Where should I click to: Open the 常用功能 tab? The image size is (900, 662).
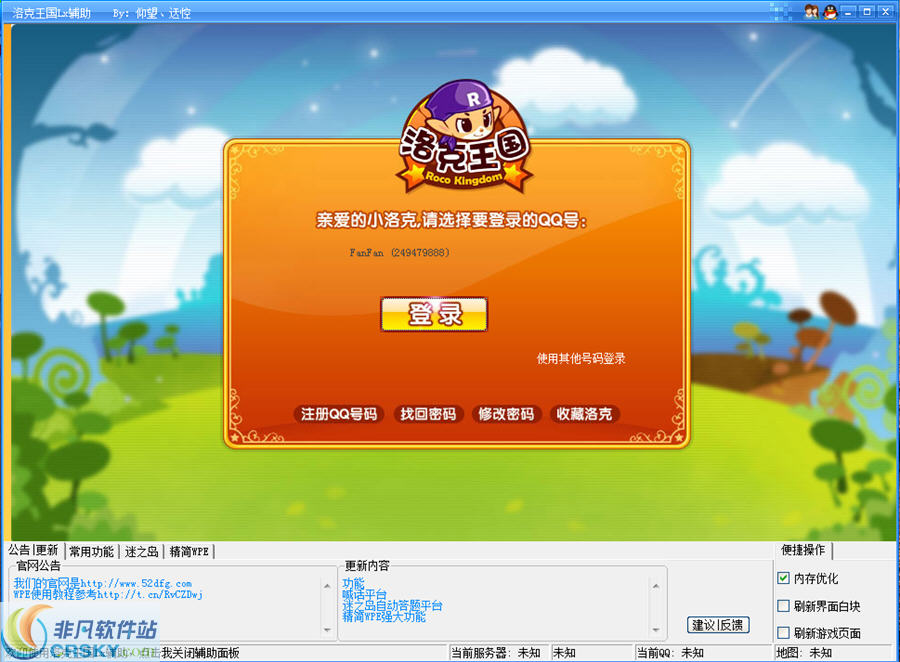pos(92,552)
